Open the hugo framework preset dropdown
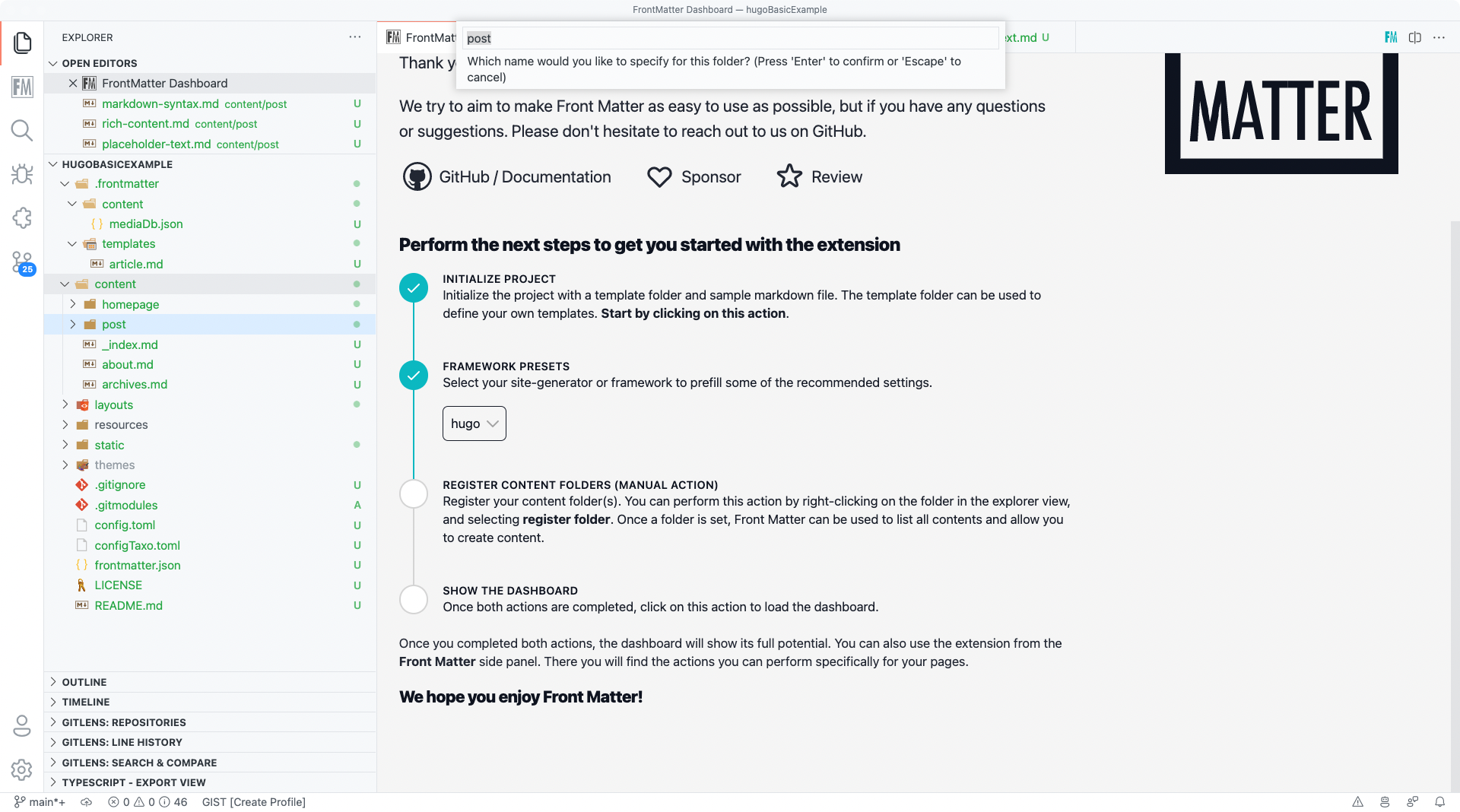The width and height of the screenshot is (1460, 812). [x=474, y=423]
